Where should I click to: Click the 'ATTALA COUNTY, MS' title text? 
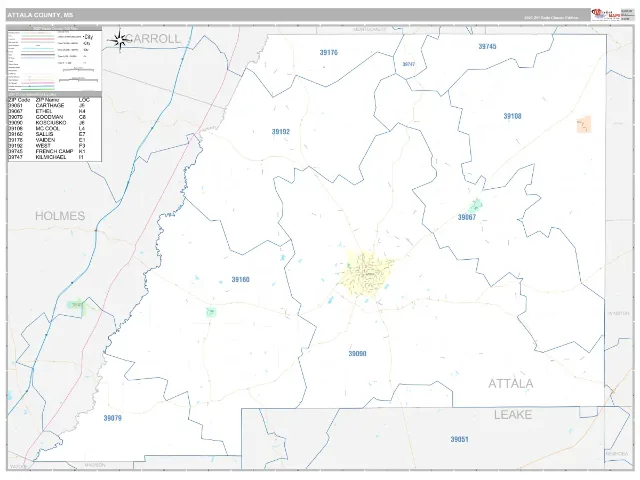40,15
